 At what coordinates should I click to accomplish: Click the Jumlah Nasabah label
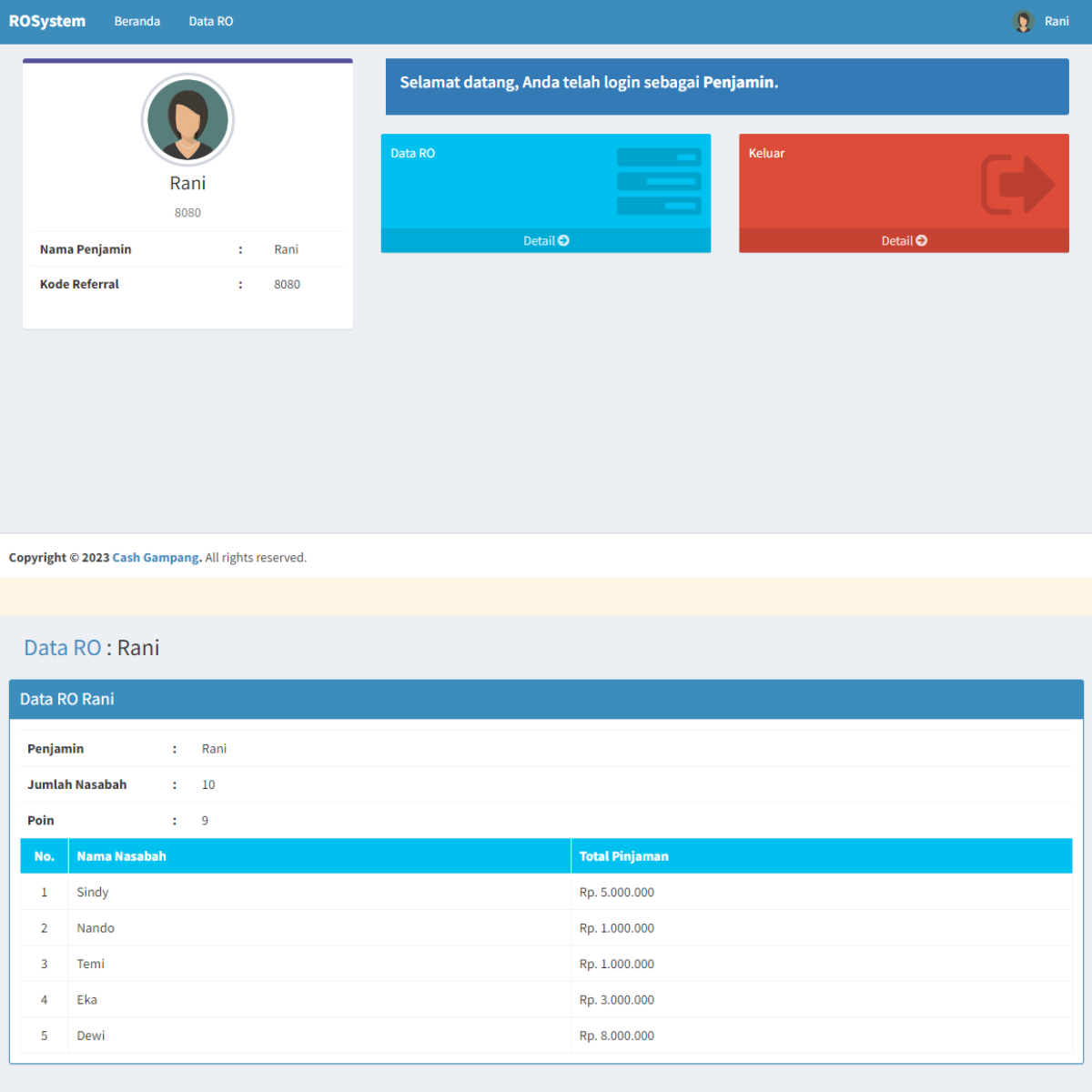point(77,784)
